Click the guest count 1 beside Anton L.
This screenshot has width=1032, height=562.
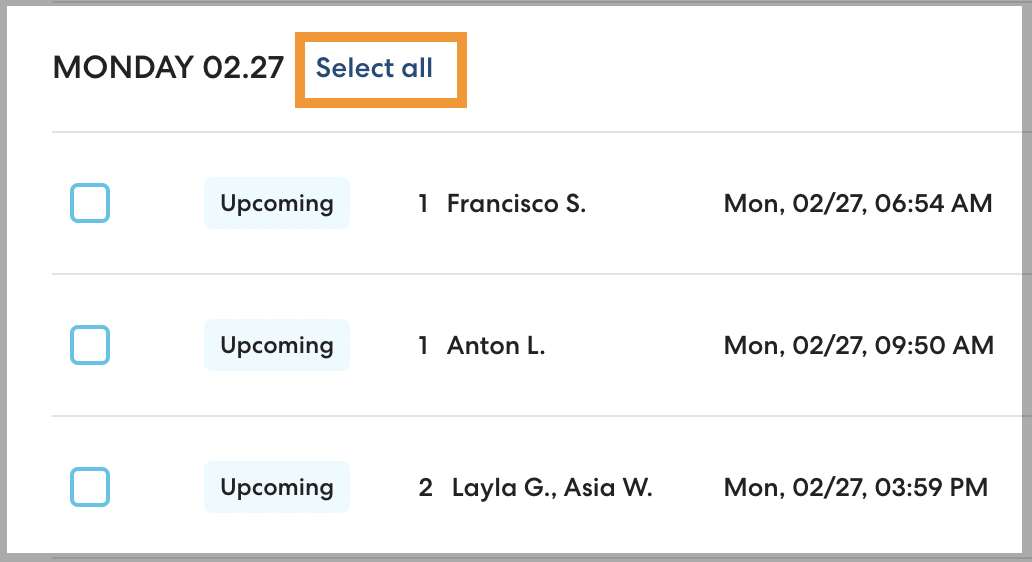click(424, 346)
